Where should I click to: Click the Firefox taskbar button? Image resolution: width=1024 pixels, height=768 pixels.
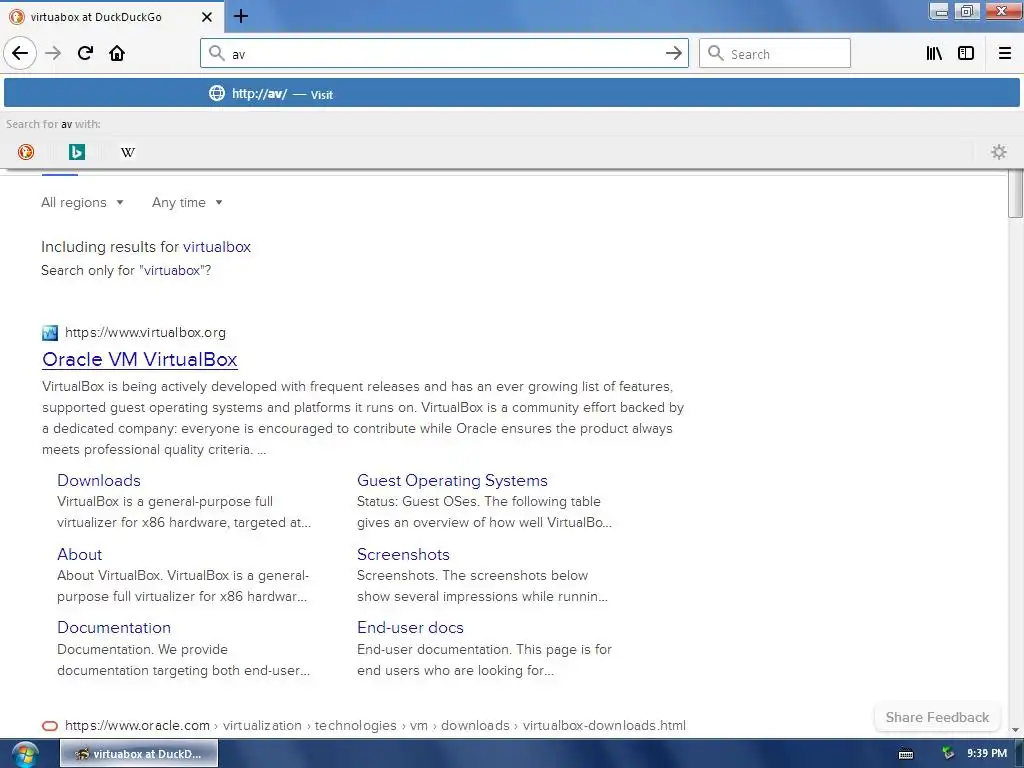coord(139,754)
